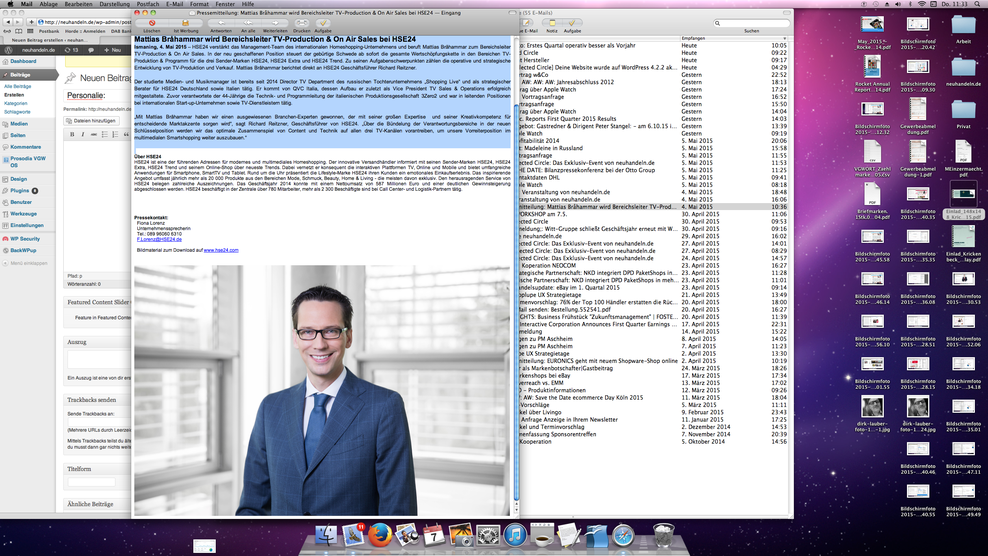The image size is (988, 556).
Task: Open the E-Mail menu in menu bar
Action: pyautogui.click(x=175, y=4)
